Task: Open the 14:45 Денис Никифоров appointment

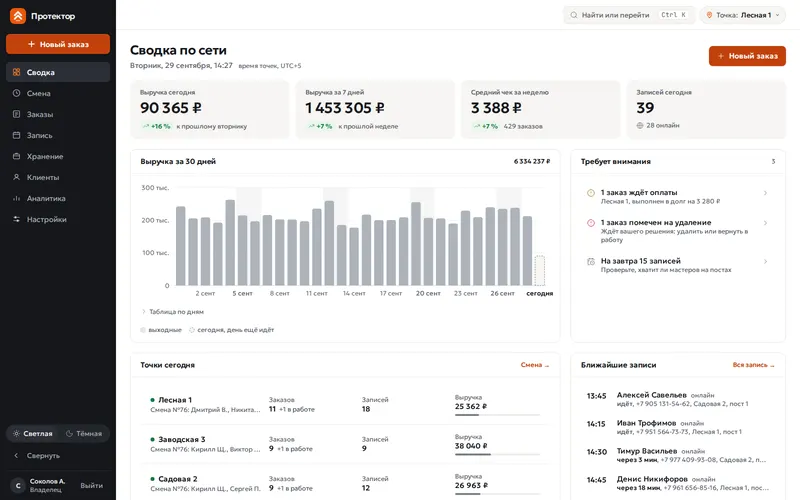Action: point(678,483)
